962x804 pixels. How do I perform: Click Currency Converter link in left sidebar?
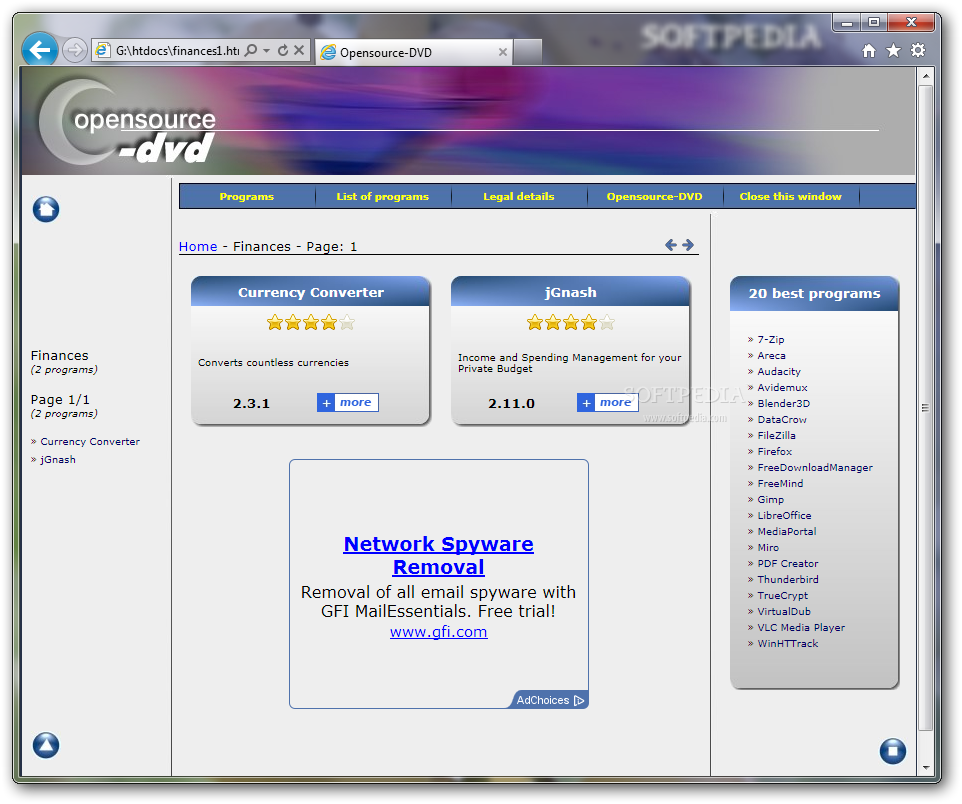(x=90, y=441)
